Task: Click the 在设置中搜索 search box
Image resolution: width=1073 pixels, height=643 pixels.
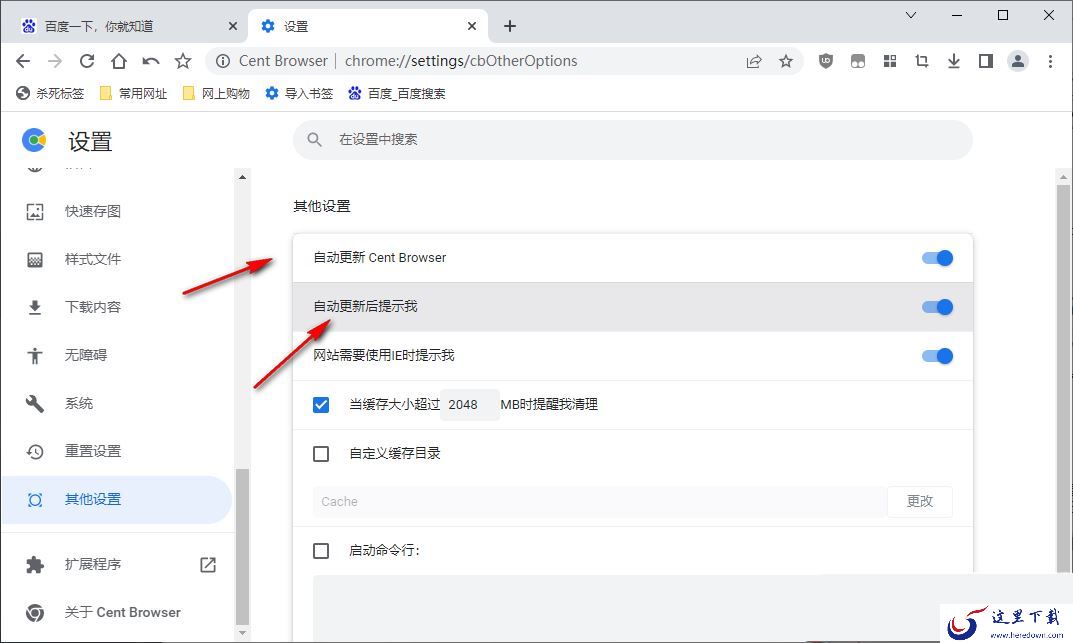Action: [632, 140]
